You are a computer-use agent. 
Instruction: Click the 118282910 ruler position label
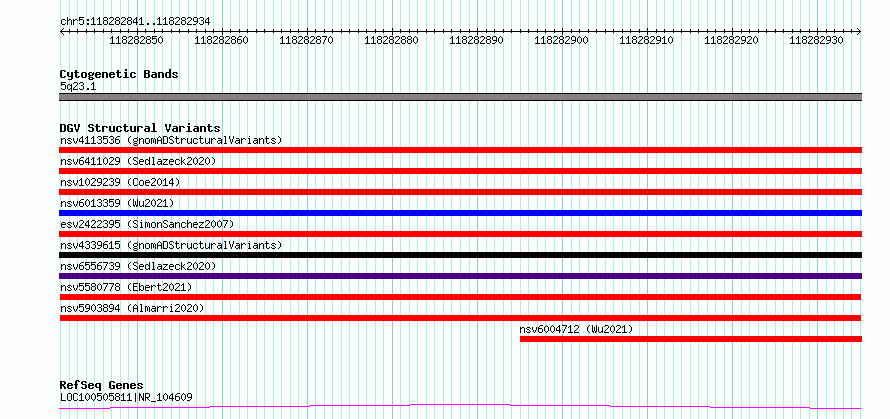coord(646,40)
